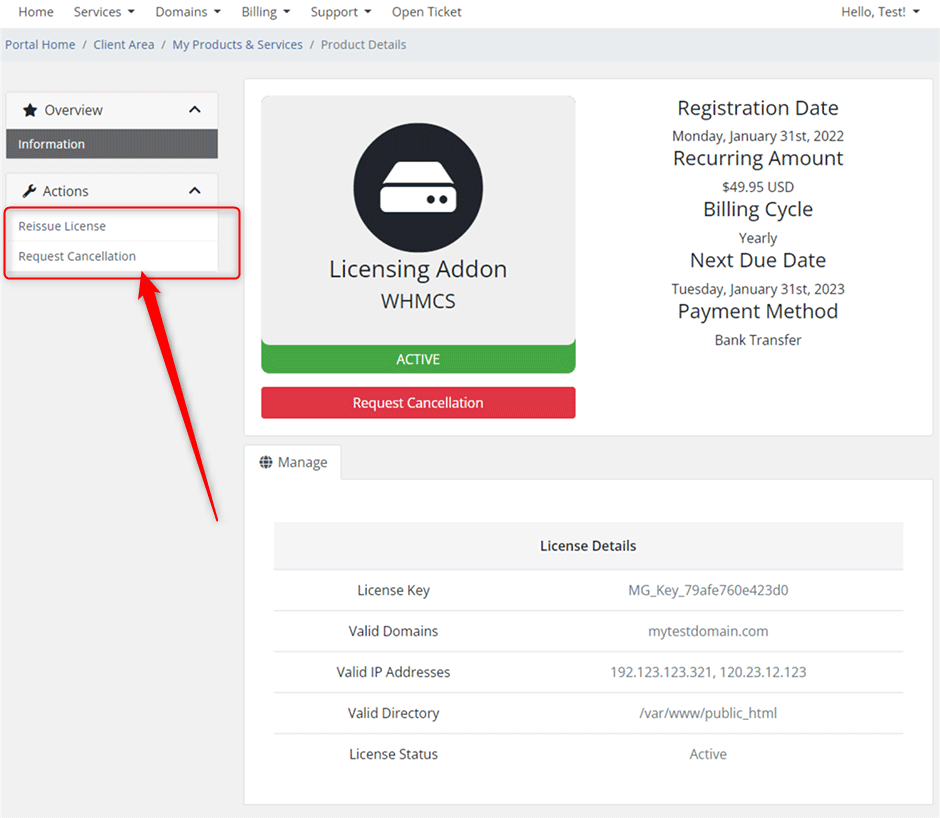This screenshot has width=940, height=818.
Task: Click the Yearly billing cycle value
Action: tap(758, 238)
